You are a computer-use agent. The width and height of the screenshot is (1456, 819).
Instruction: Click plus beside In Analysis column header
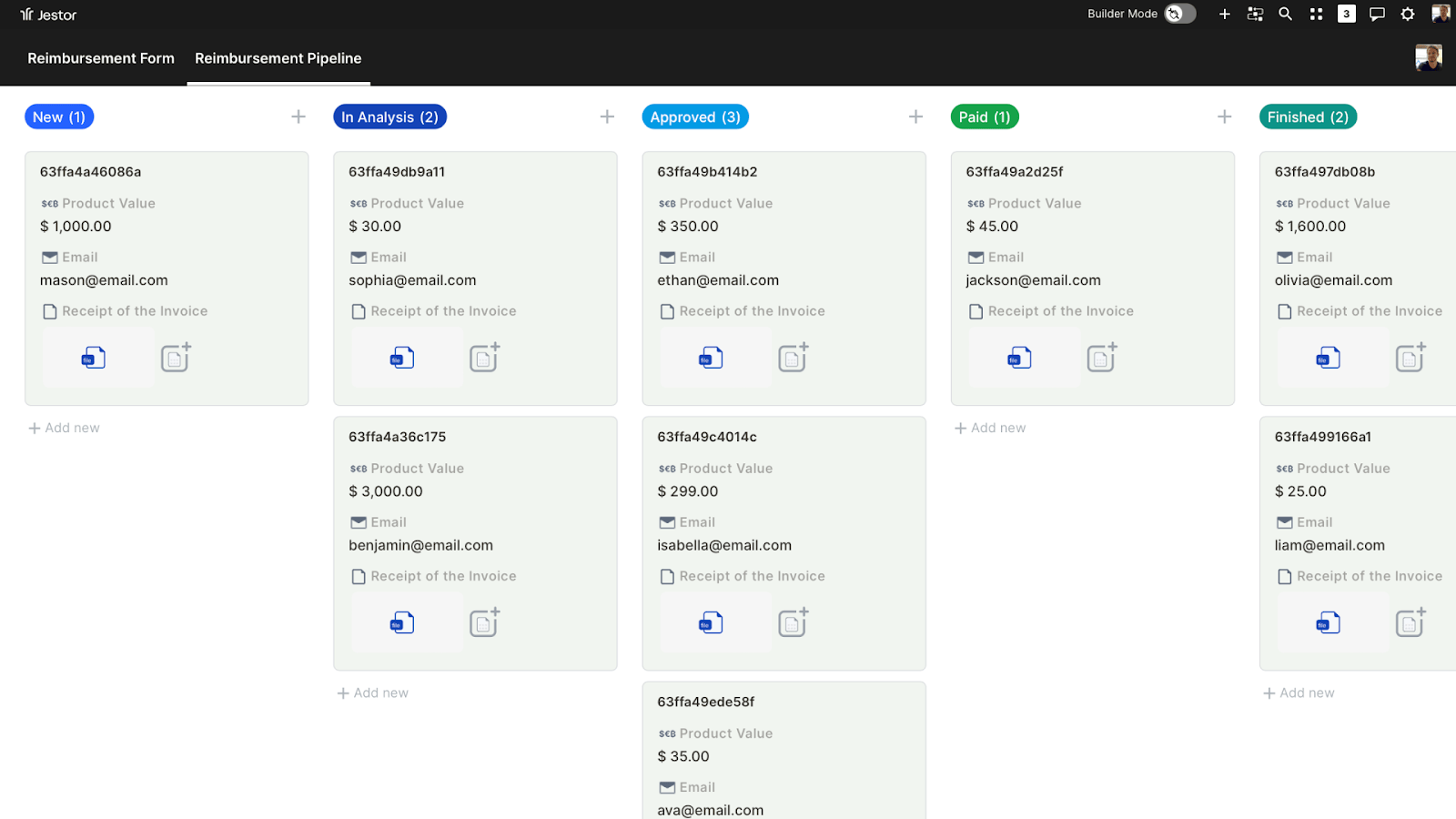(x=607, y=116)
